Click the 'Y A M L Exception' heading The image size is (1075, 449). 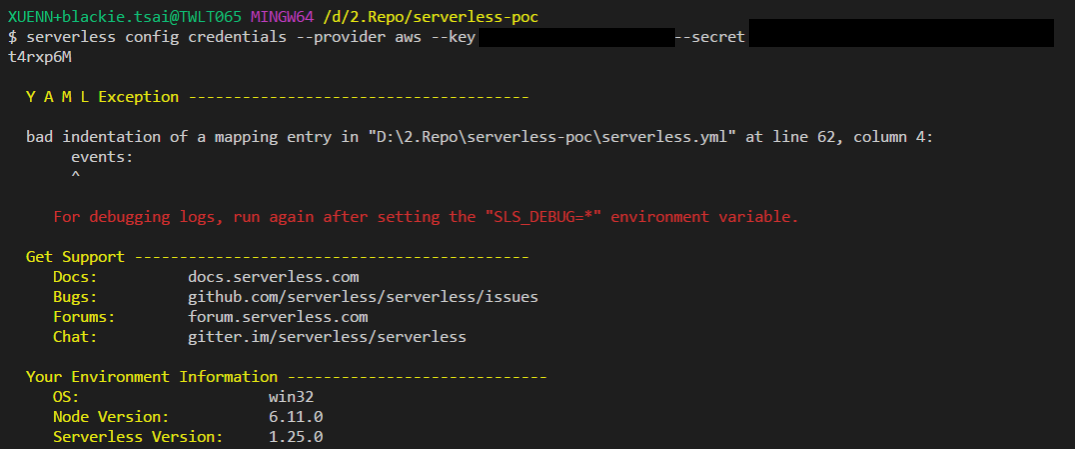click(102, 97)
